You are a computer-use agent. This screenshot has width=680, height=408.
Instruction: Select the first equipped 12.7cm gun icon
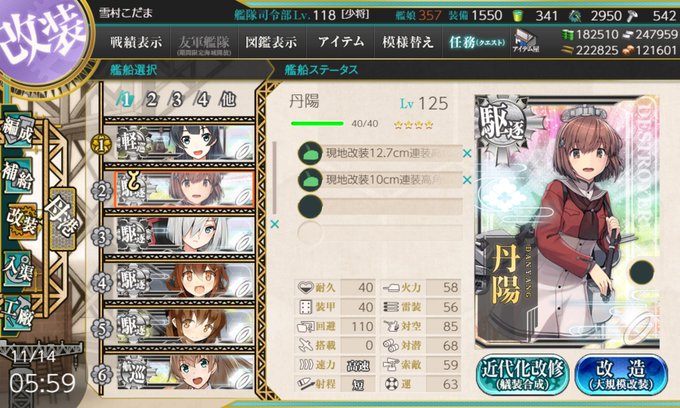(x=310, y=153)
